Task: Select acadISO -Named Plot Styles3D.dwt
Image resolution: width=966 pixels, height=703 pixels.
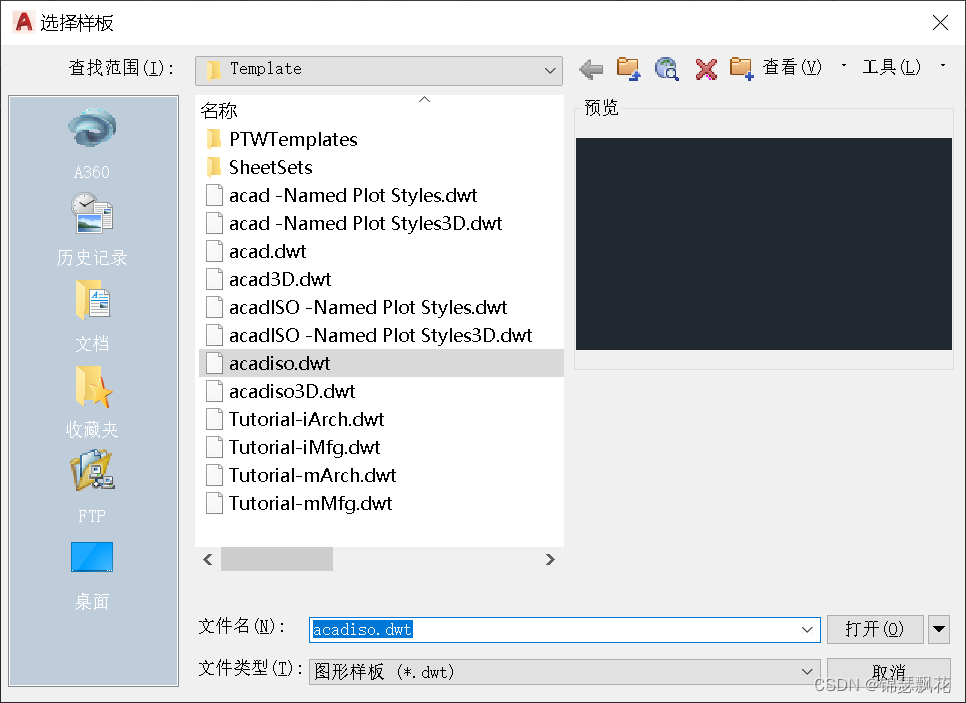Action: point(380,335)
